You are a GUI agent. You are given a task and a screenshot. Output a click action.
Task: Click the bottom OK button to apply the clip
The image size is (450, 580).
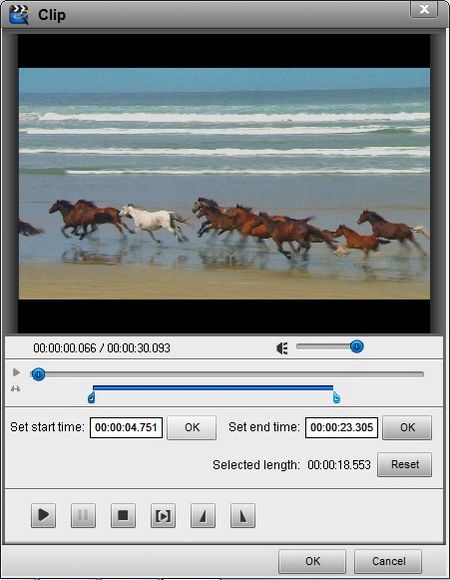[312, 561]
